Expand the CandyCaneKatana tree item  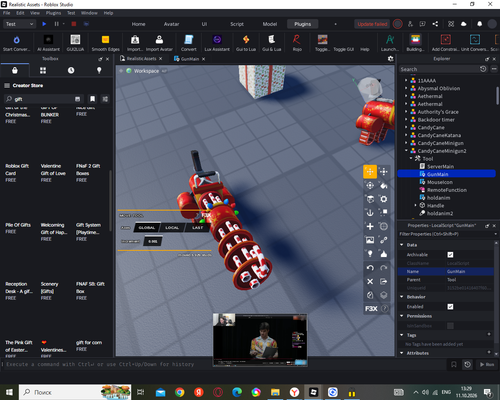point(406,135)
